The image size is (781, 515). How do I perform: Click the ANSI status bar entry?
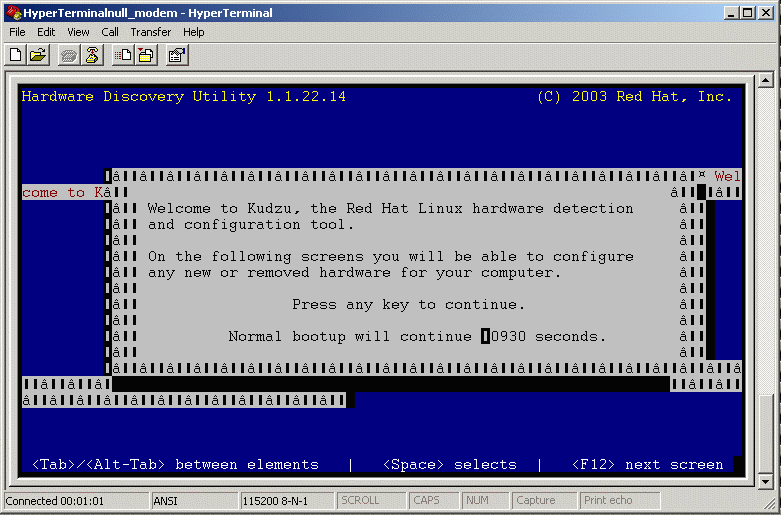point(194,501)
